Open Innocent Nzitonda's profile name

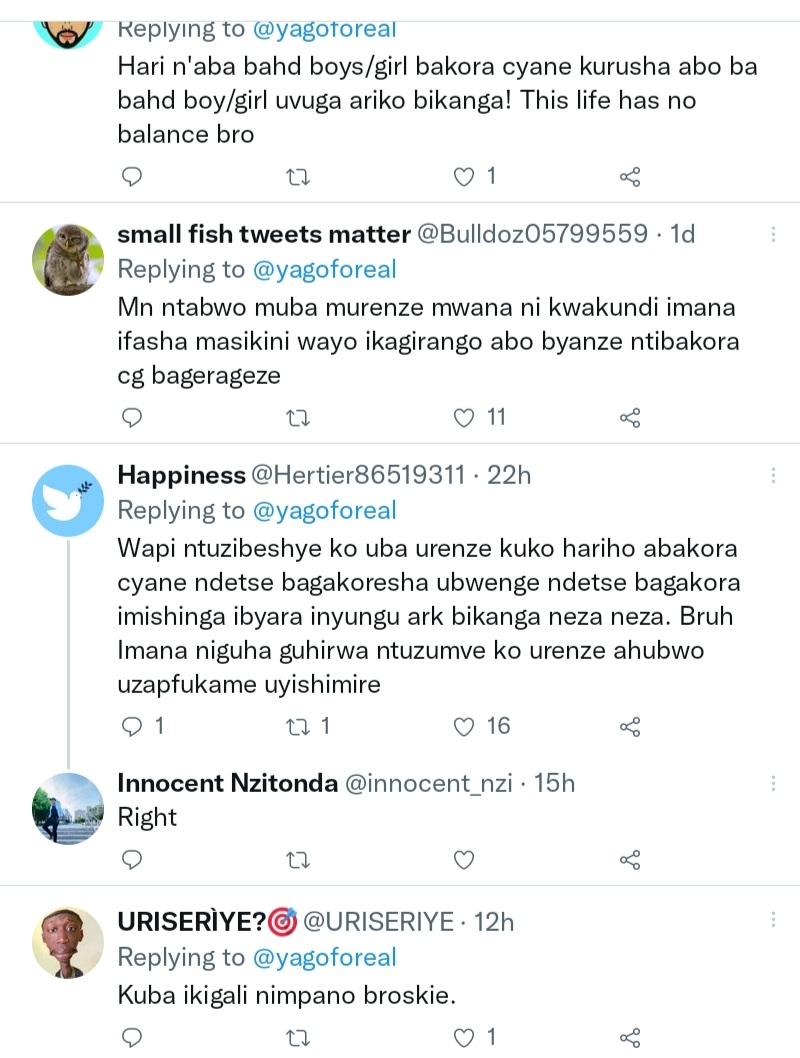[227, 783]
